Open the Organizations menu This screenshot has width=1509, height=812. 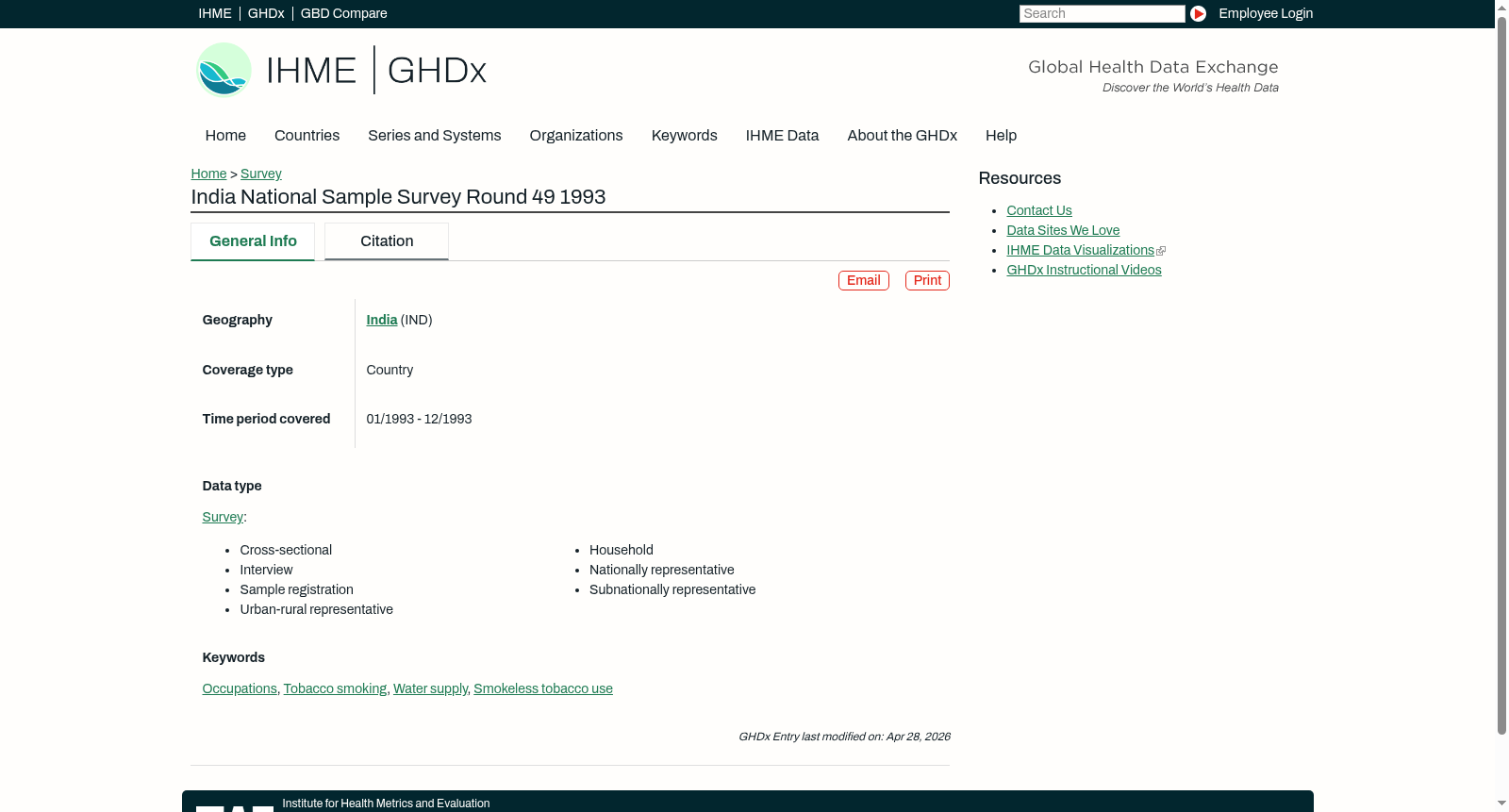576,135
